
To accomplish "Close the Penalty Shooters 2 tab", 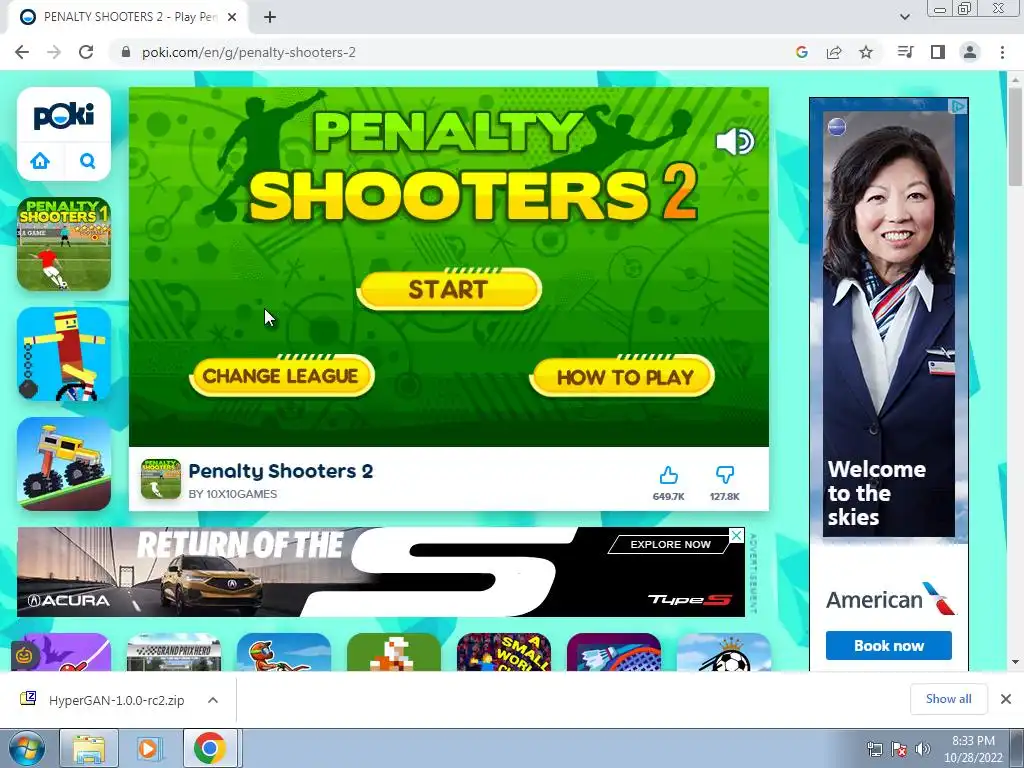I will pyautogui.click(x=232, y=17).
